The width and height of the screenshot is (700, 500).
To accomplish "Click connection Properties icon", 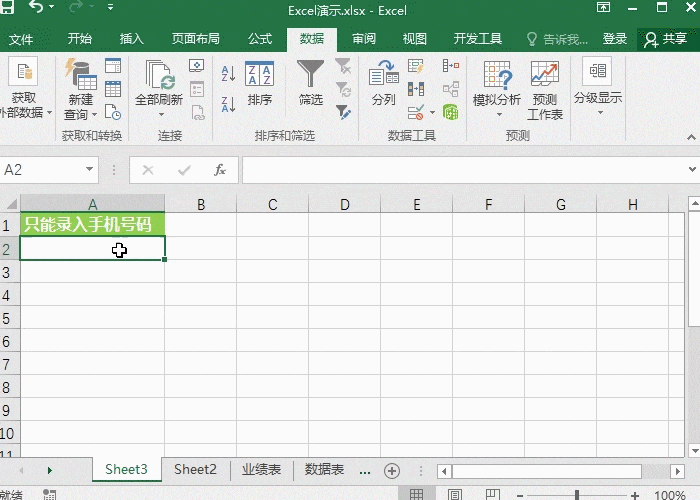I will click(x=196, y=89).
